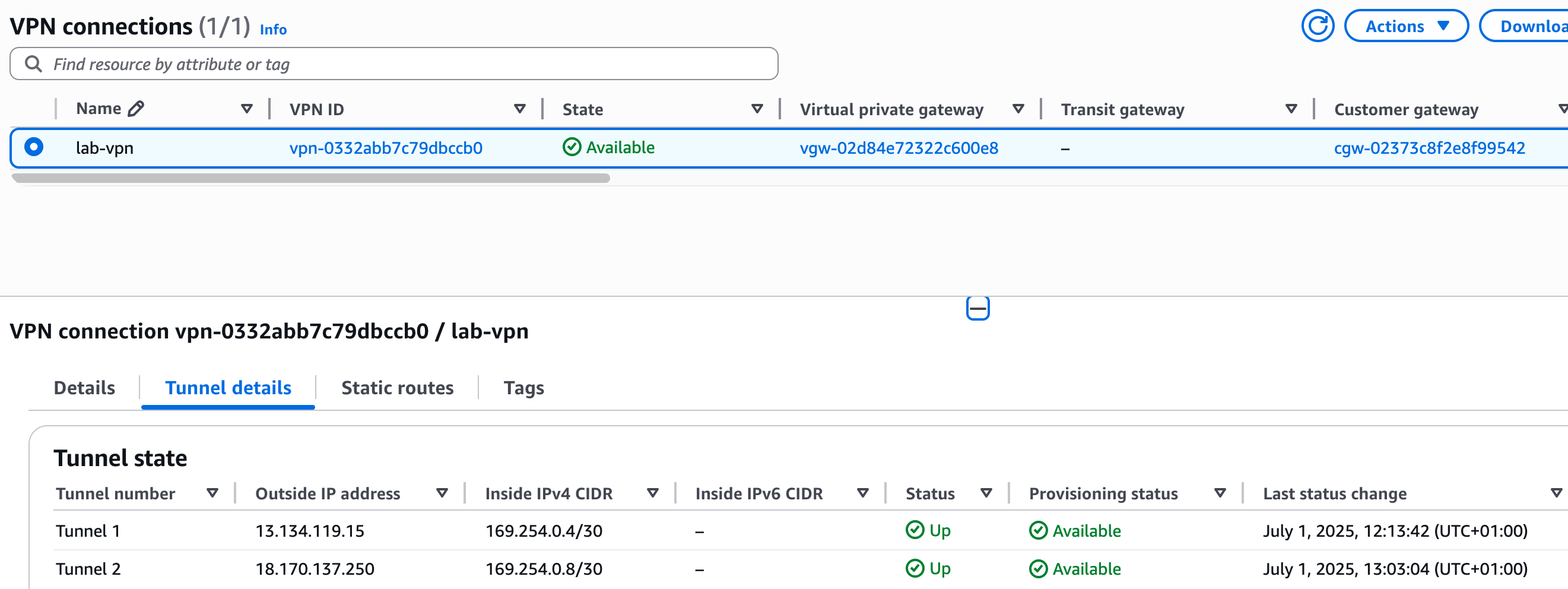
Task: Sort by State column arrow
Action: [x=757, y=109]
